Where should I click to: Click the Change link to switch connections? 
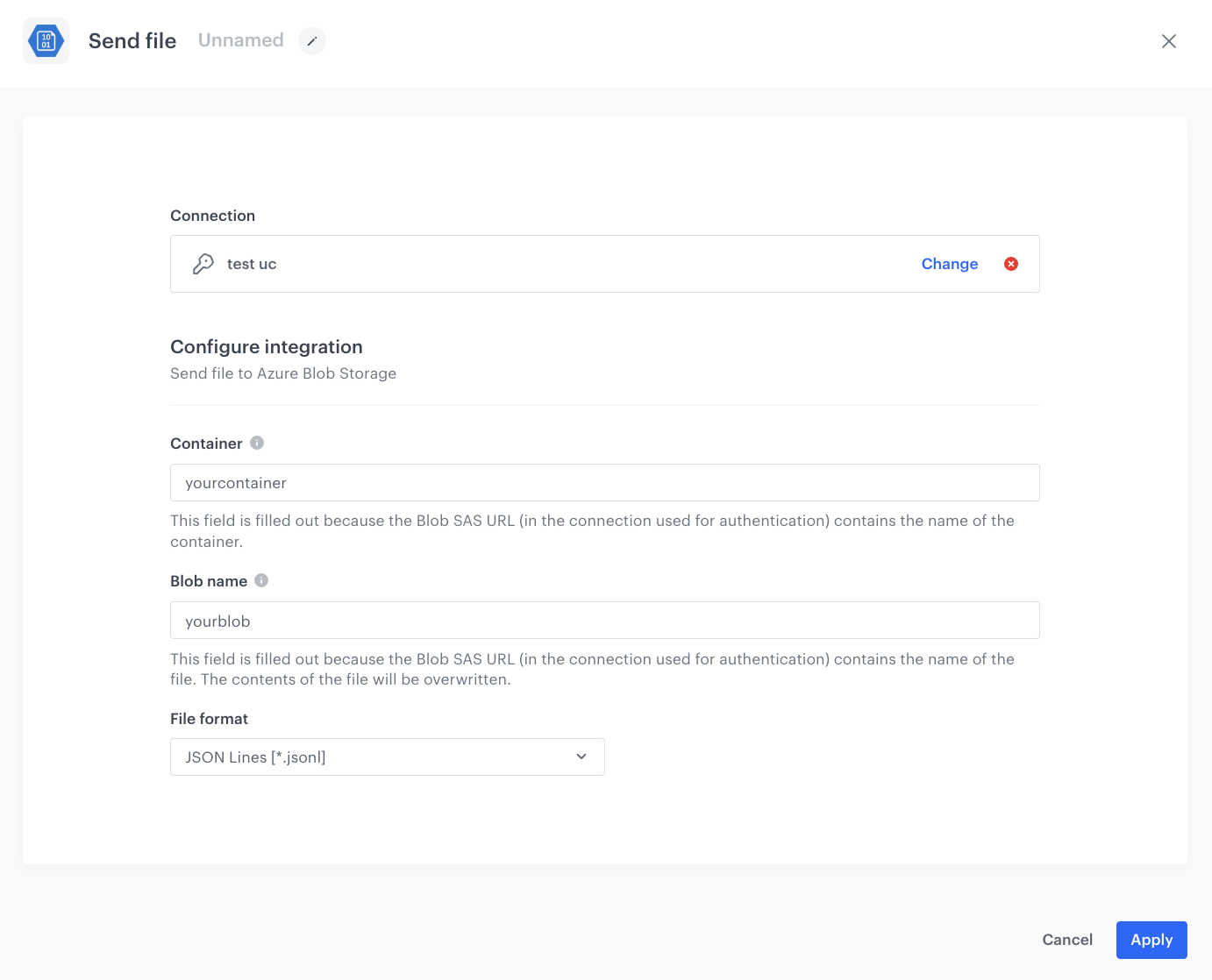(x=950, y=264)
